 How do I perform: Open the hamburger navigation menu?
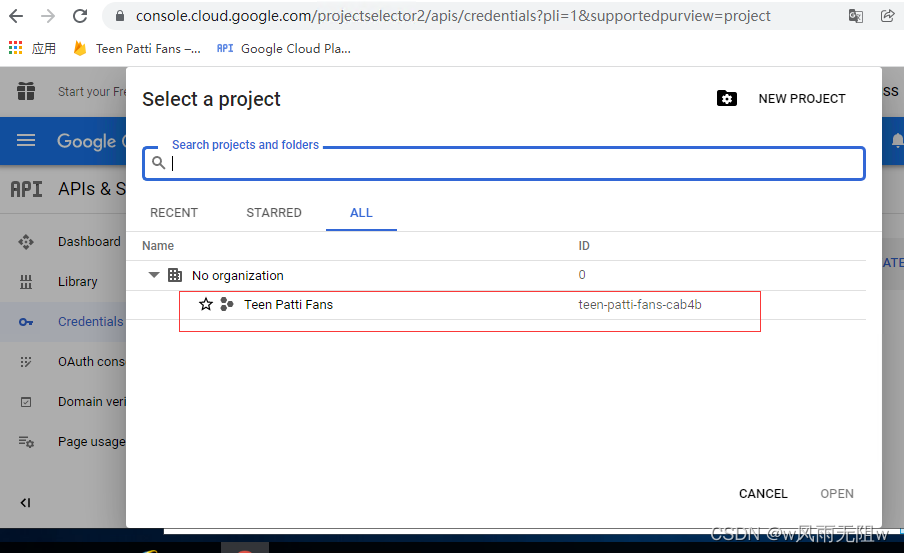click(26, 140)
